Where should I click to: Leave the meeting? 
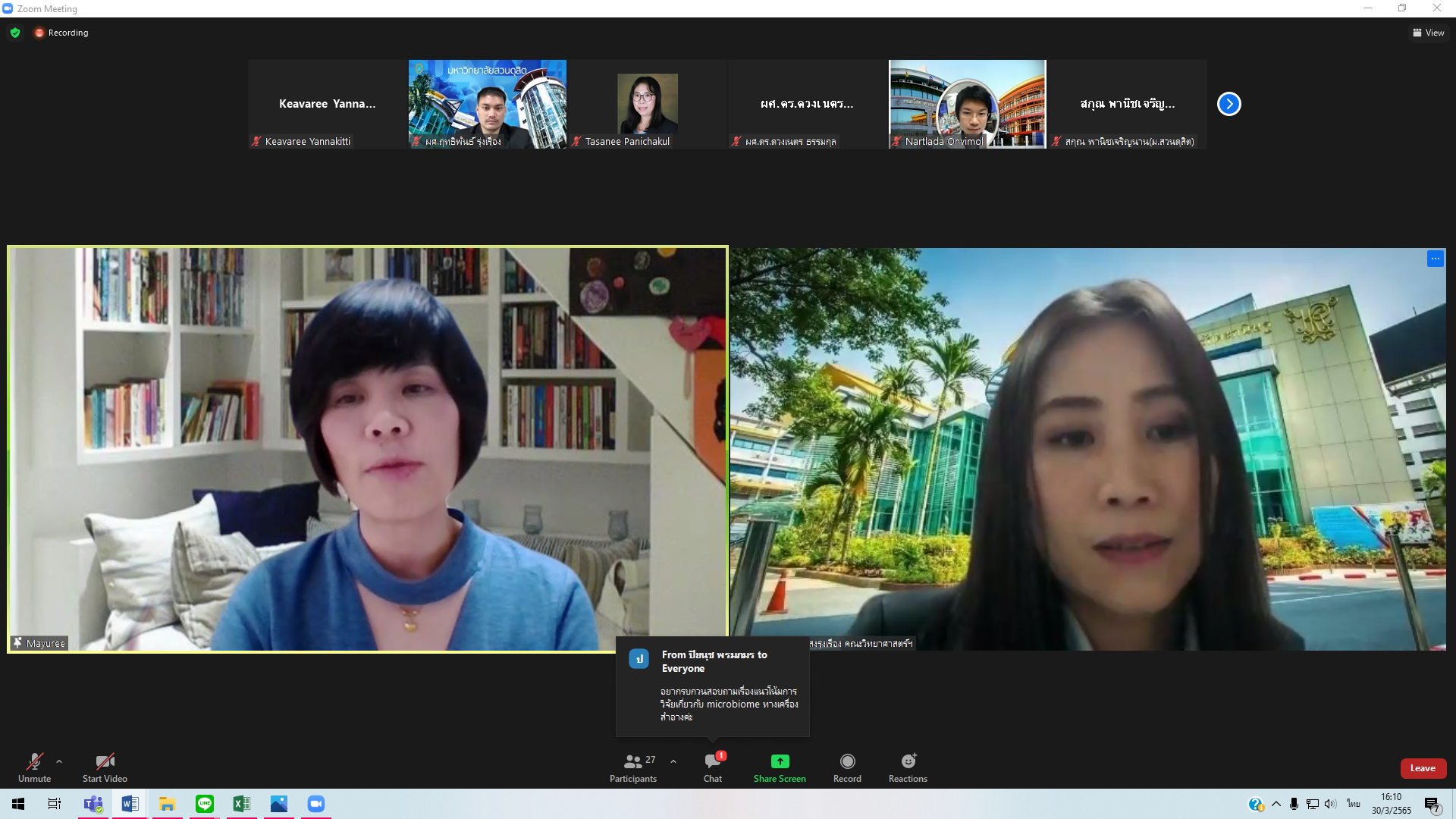pos(1423,768)
